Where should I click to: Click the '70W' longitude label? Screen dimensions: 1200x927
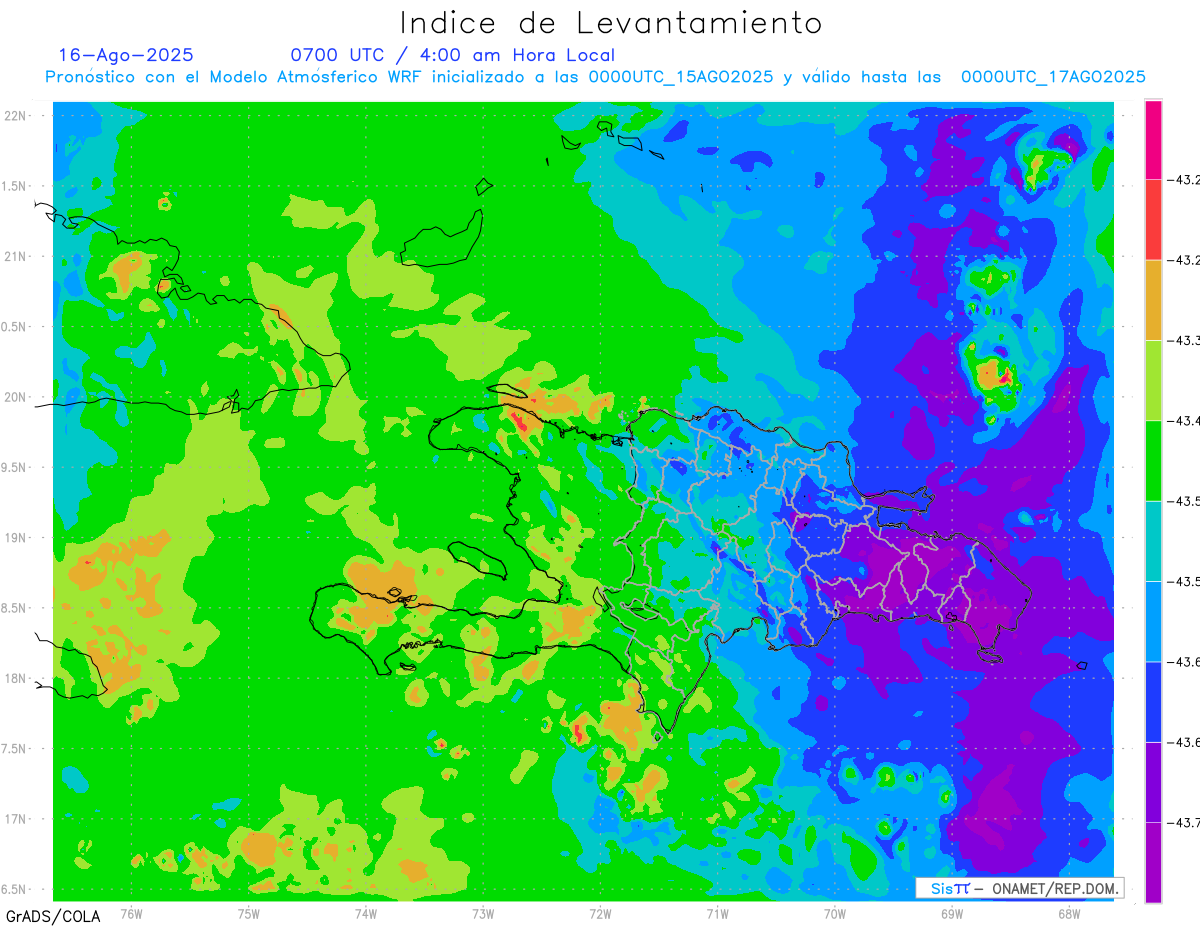[834, 912]
